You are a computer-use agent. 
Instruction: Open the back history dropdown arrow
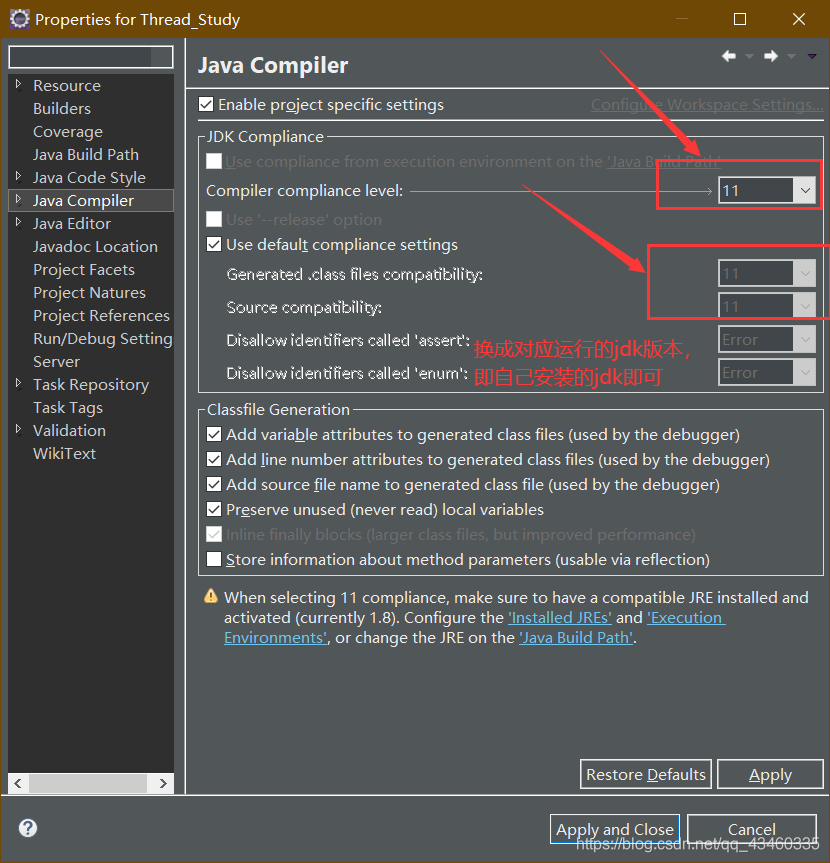pos(749,56)
